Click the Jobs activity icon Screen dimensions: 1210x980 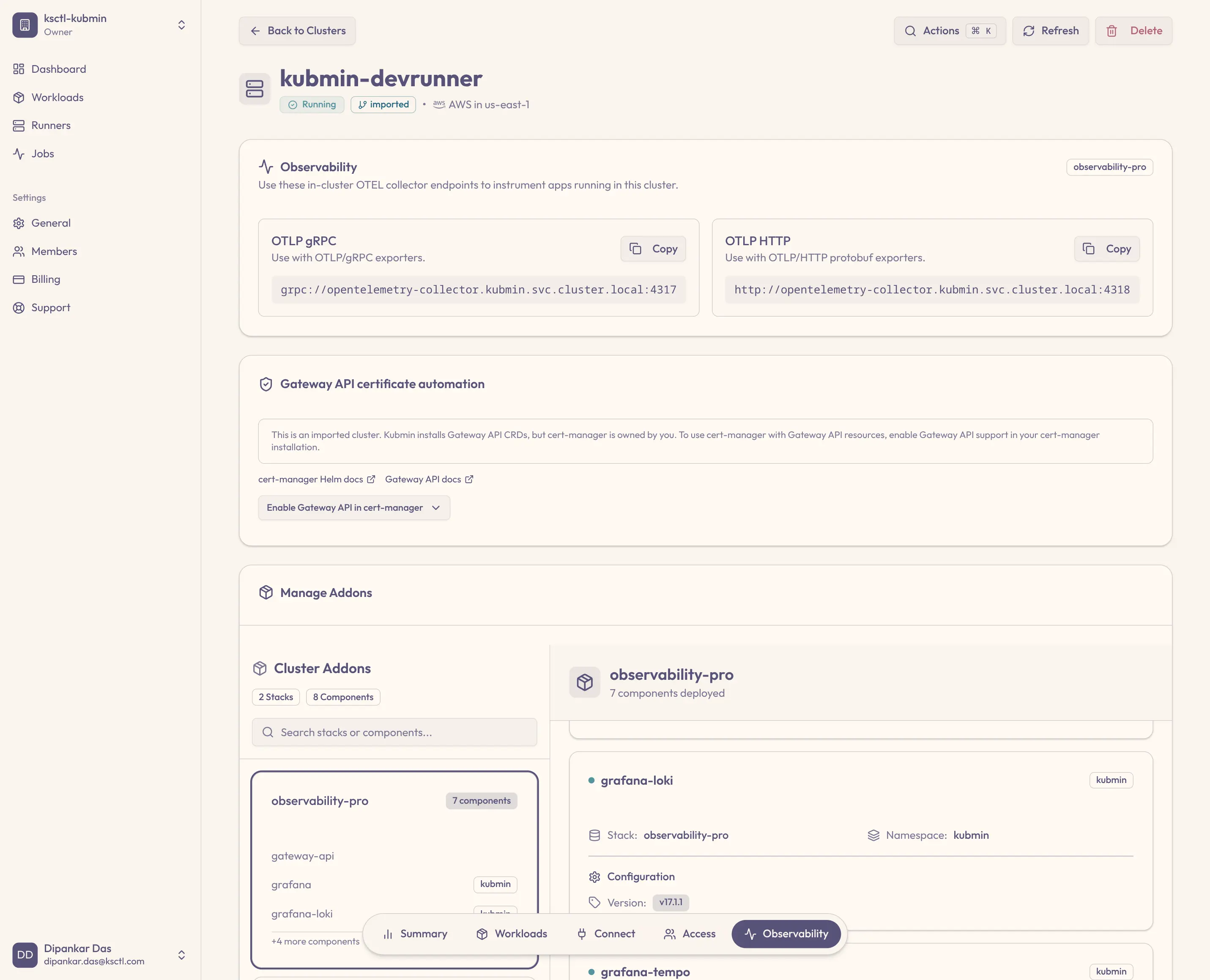point(19,153)
